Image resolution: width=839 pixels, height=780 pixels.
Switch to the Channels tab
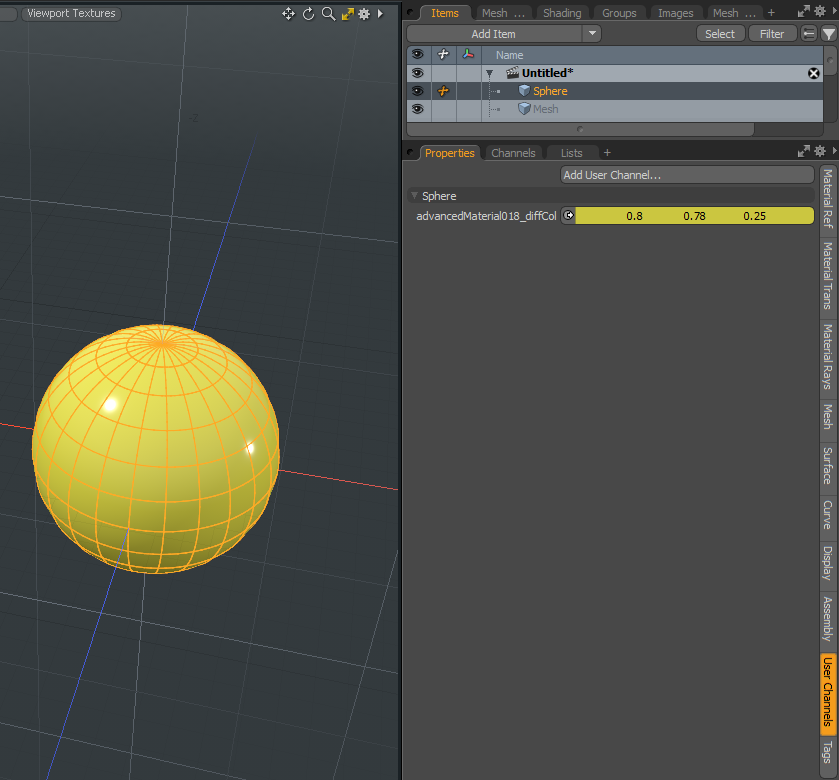pyautogui.click(x=513, y=153)
